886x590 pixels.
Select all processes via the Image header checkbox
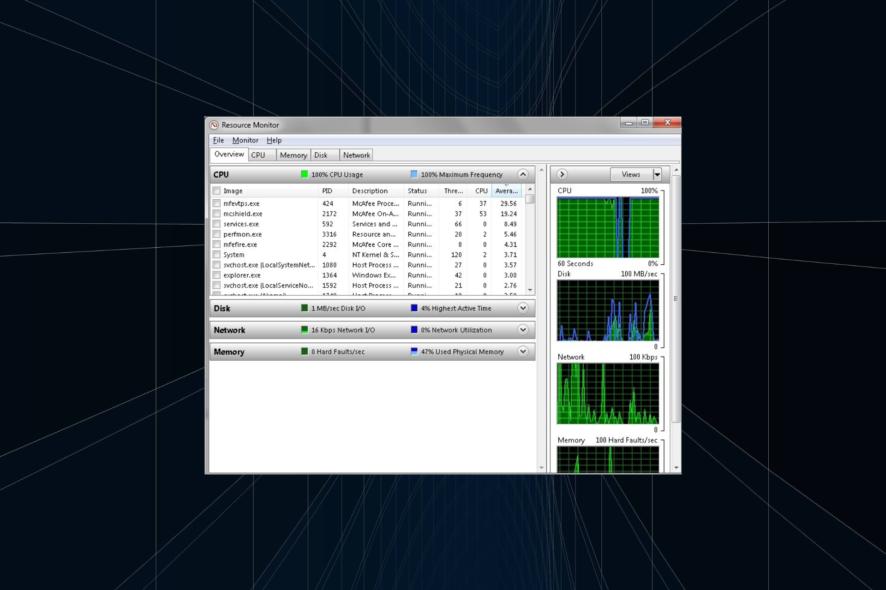(x=217, y=191)
